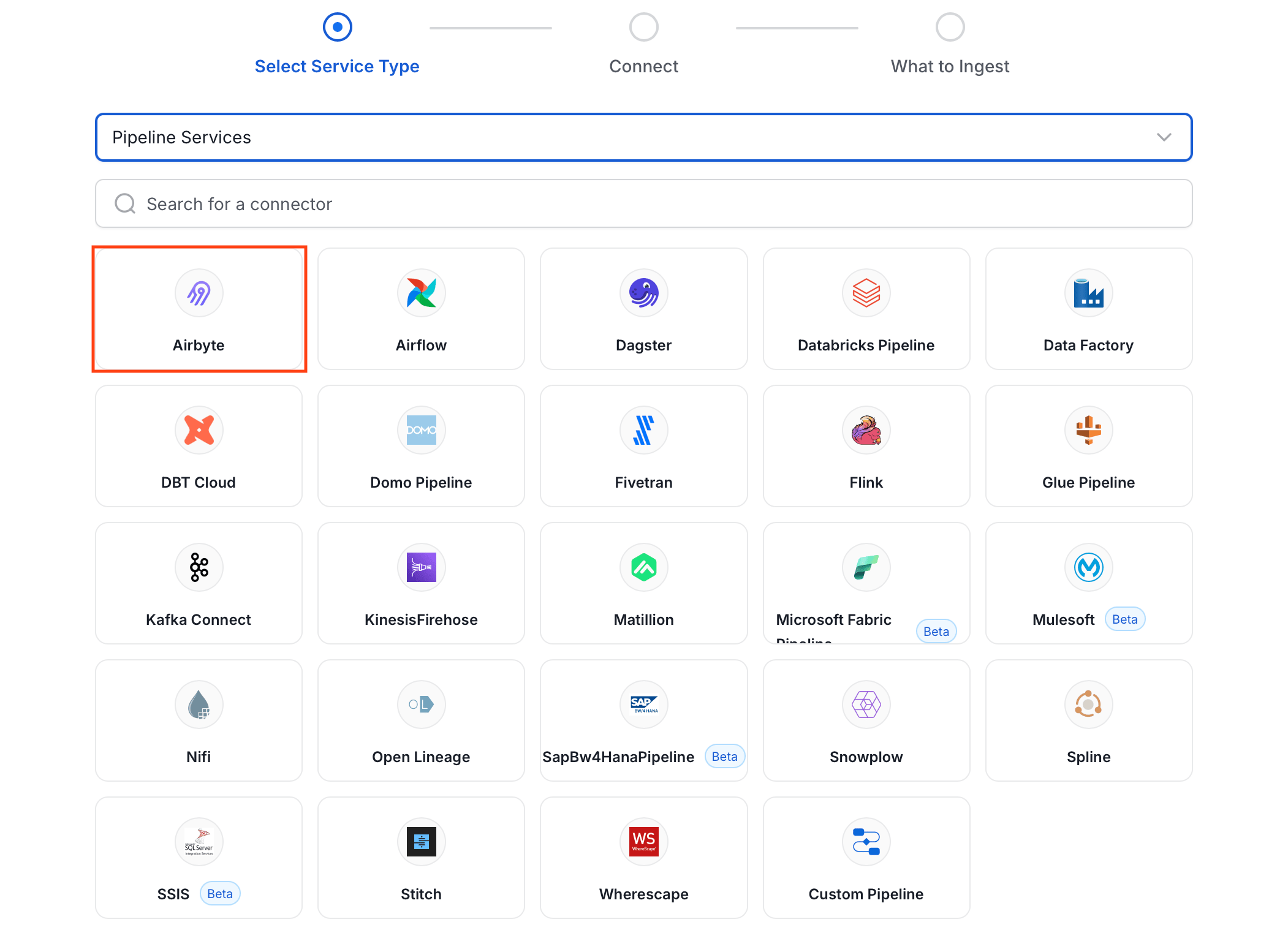This screenshot has height=941, width=1288.
Task: Click the Matillion label
Action: pyautogui.click(x=643, y=619)
